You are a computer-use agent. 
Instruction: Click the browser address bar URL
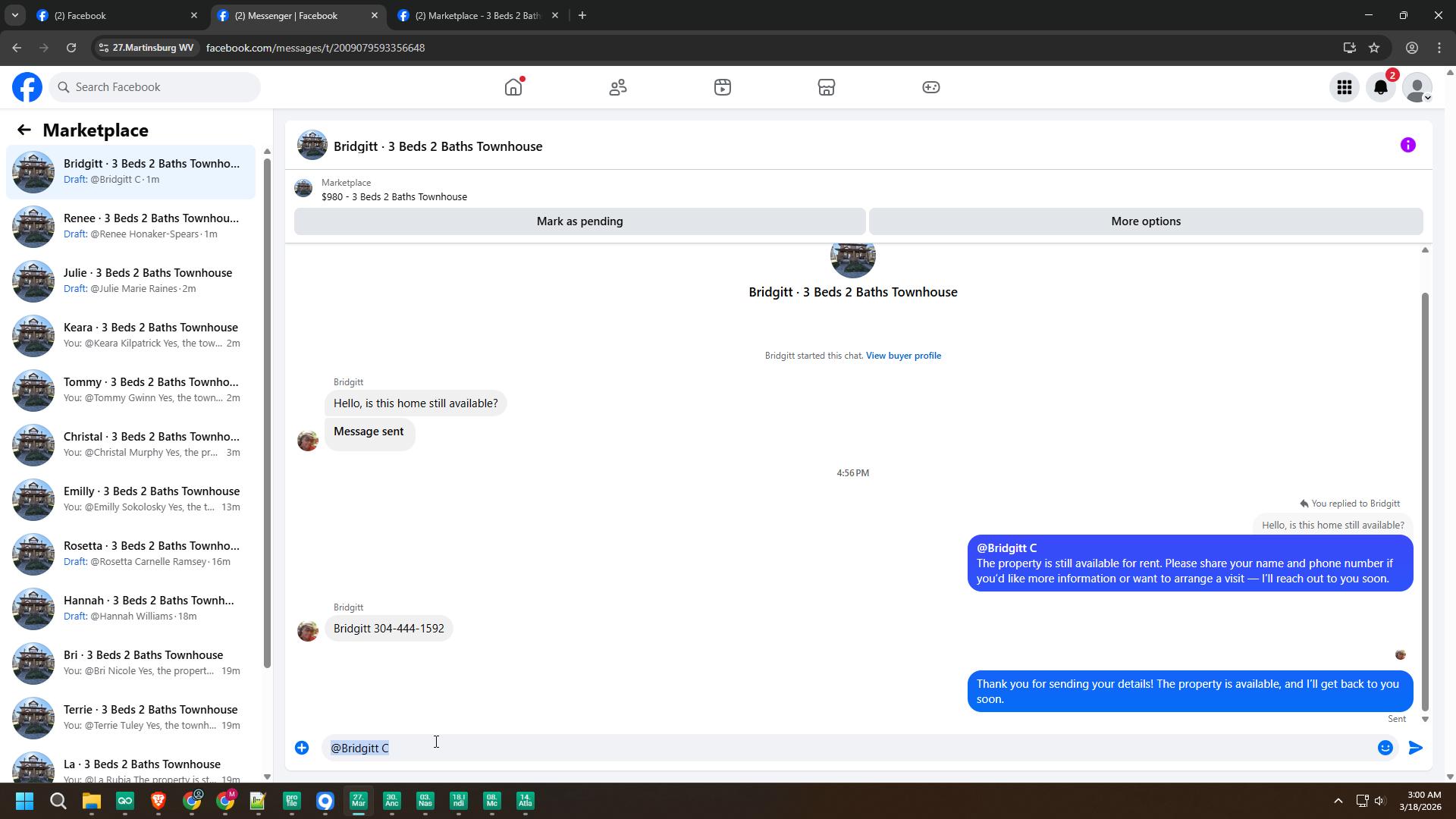tap(315, 48)
